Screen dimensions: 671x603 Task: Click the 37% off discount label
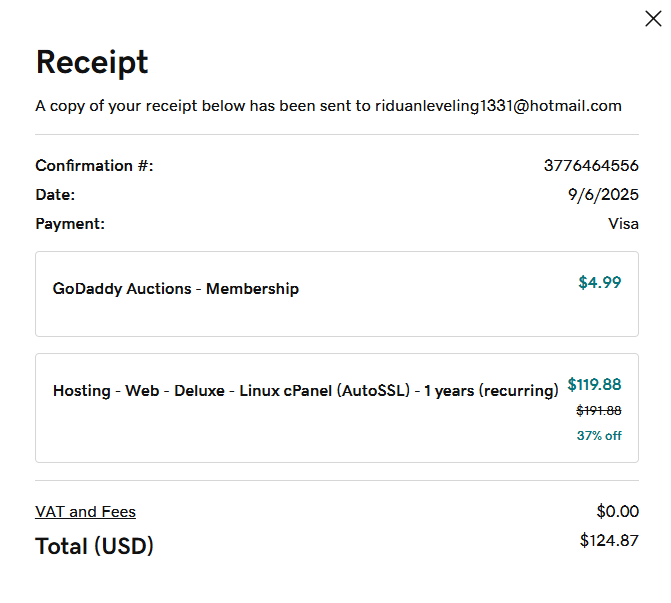click(x=599, y=436)
